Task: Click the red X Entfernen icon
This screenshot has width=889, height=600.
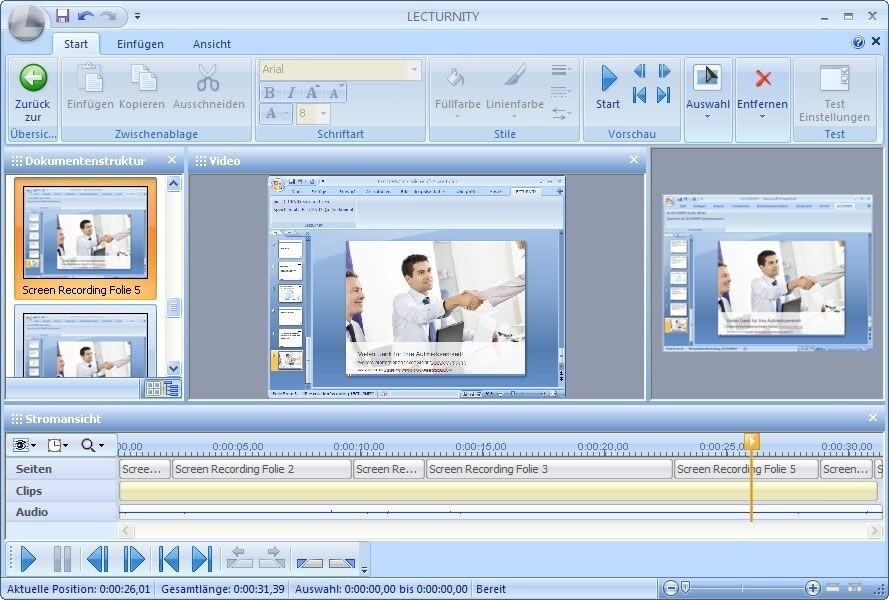Action: pyautogui.click(x=762, y=79)
